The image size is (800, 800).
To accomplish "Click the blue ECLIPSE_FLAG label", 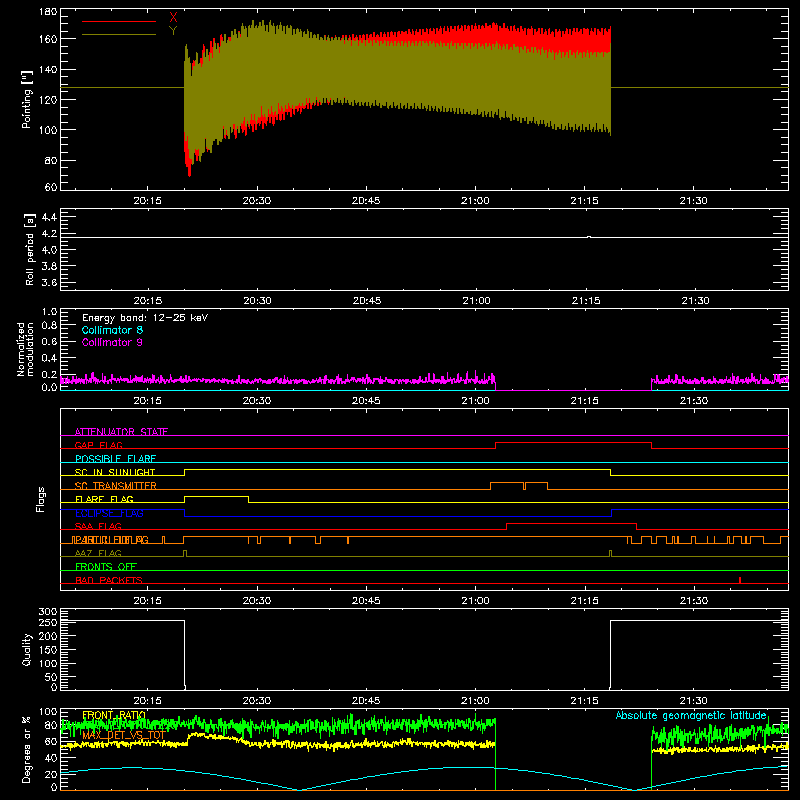I will (109, 513).
